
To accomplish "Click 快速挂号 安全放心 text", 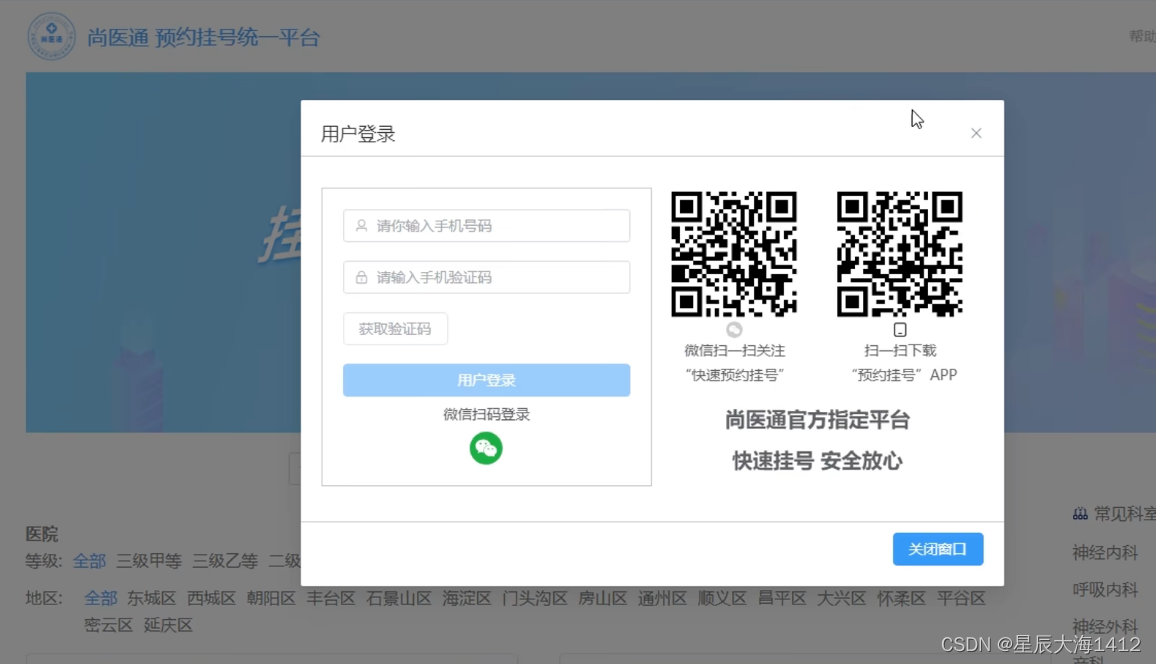I will click(817, 461).
